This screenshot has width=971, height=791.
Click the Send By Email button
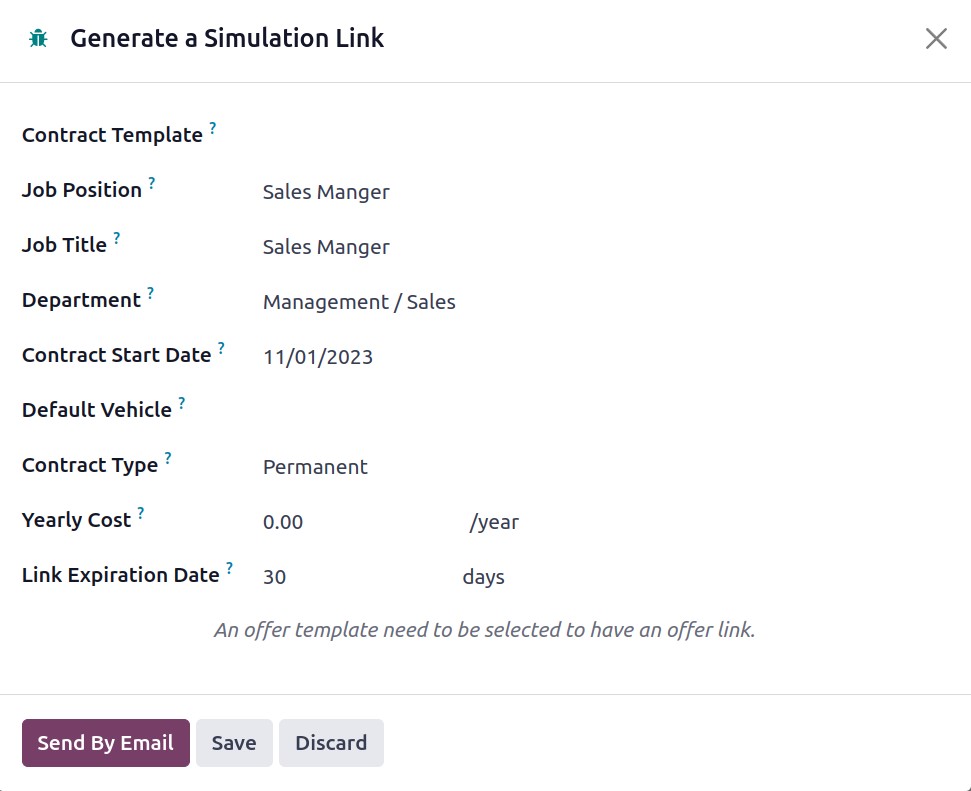point(106,743)
